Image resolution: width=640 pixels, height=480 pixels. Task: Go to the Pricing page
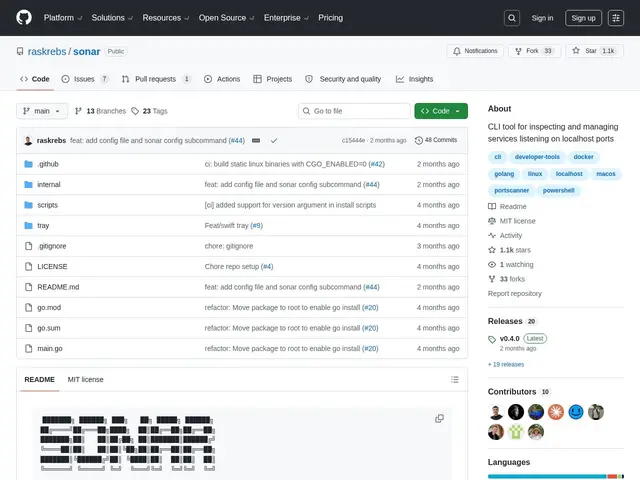tap(331, 18)
